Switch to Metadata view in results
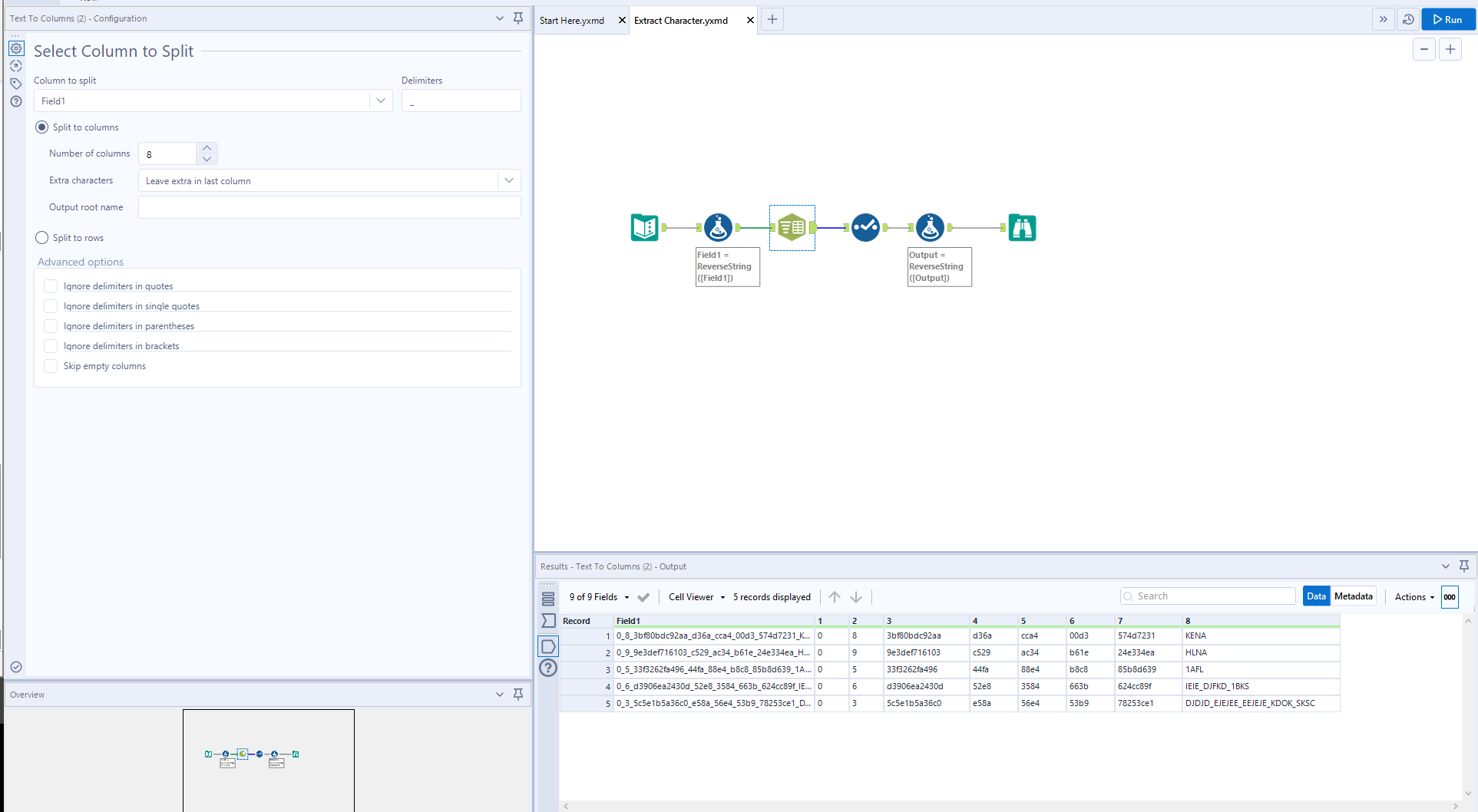 [x=1353, y=596]
